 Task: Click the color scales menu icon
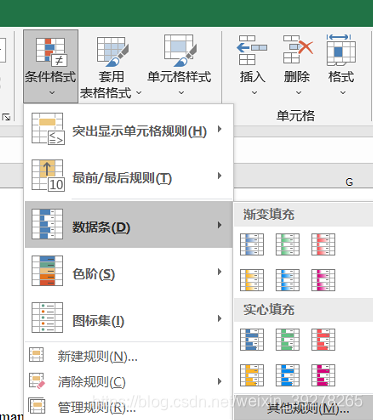click(x=47, y=271)
